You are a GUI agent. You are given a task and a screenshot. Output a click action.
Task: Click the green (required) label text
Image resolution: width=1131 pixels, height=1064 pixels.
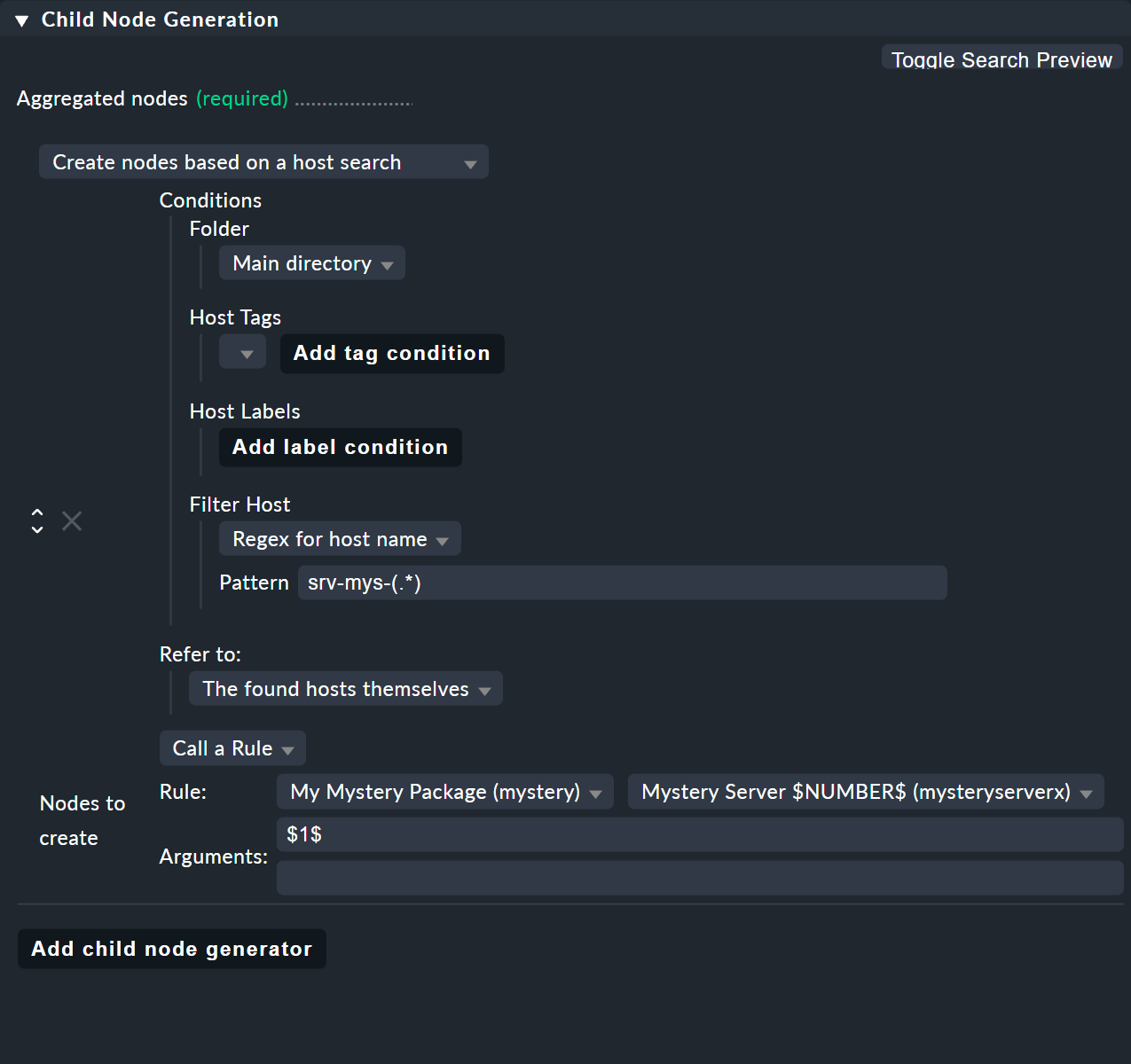click(x=241, y=98)
